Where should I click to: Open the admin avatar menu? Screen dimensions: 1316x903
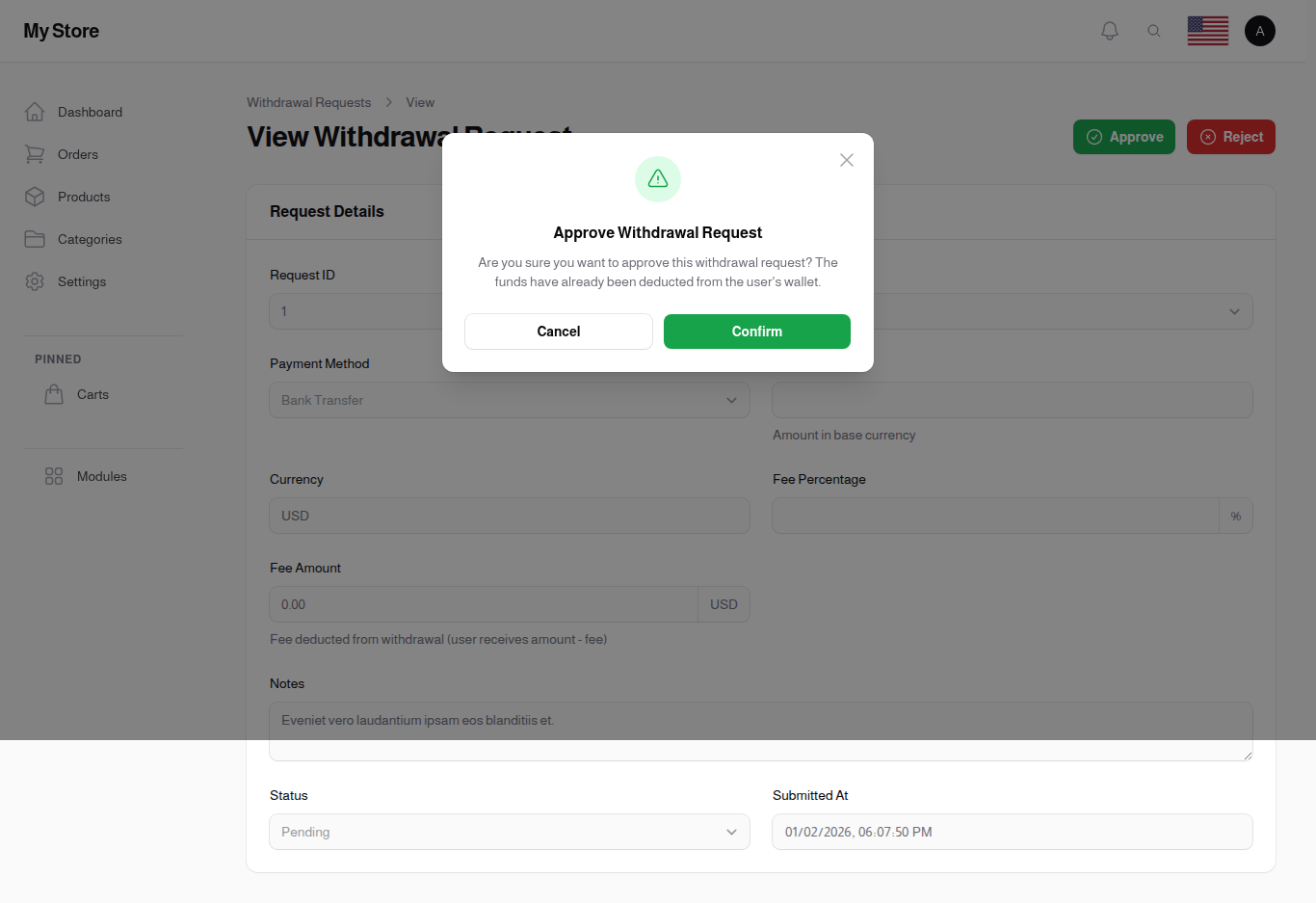[1260, 30]
